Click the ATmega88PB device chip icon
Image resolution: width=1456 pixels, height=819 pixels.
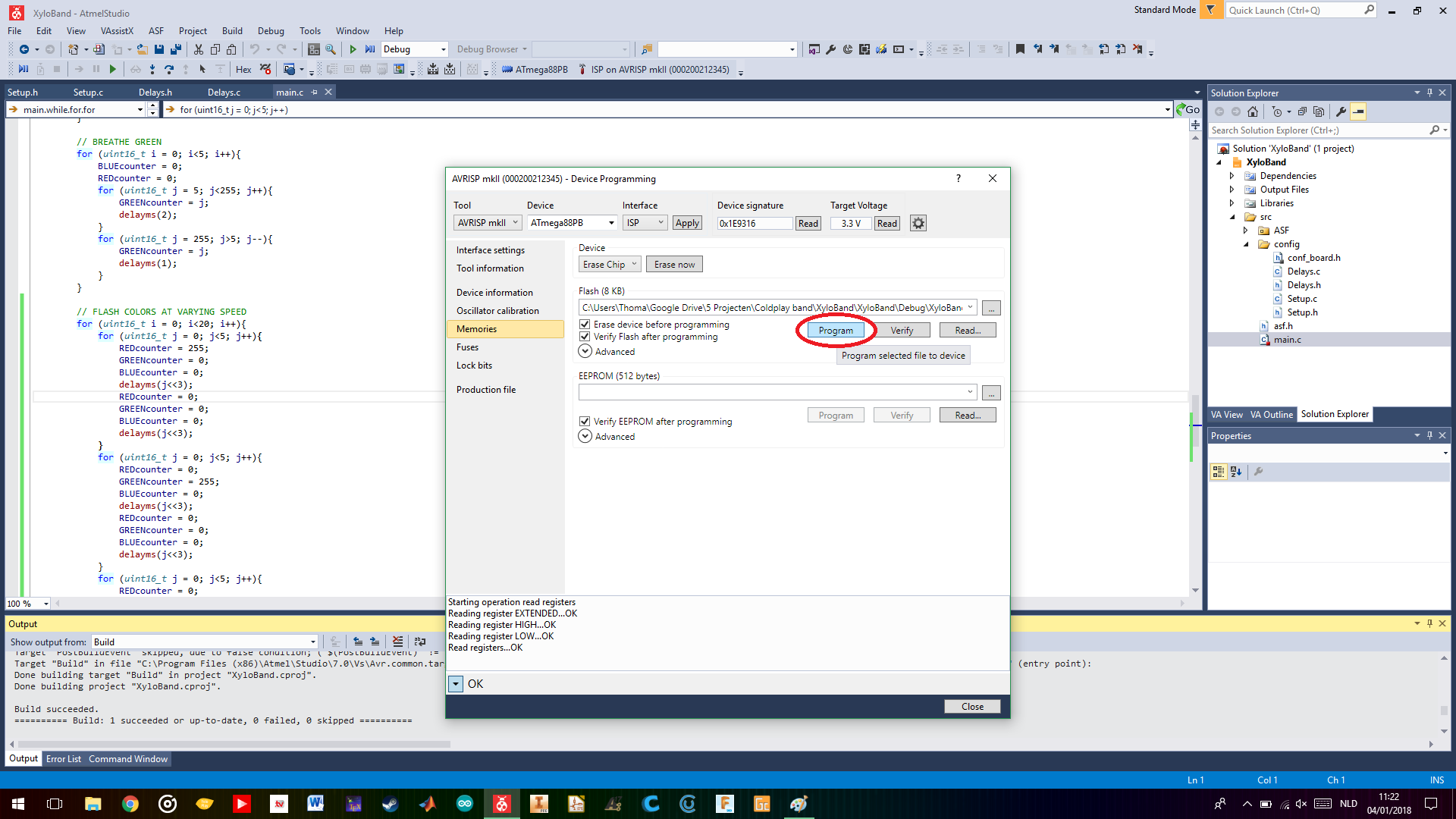pos(507,70)
